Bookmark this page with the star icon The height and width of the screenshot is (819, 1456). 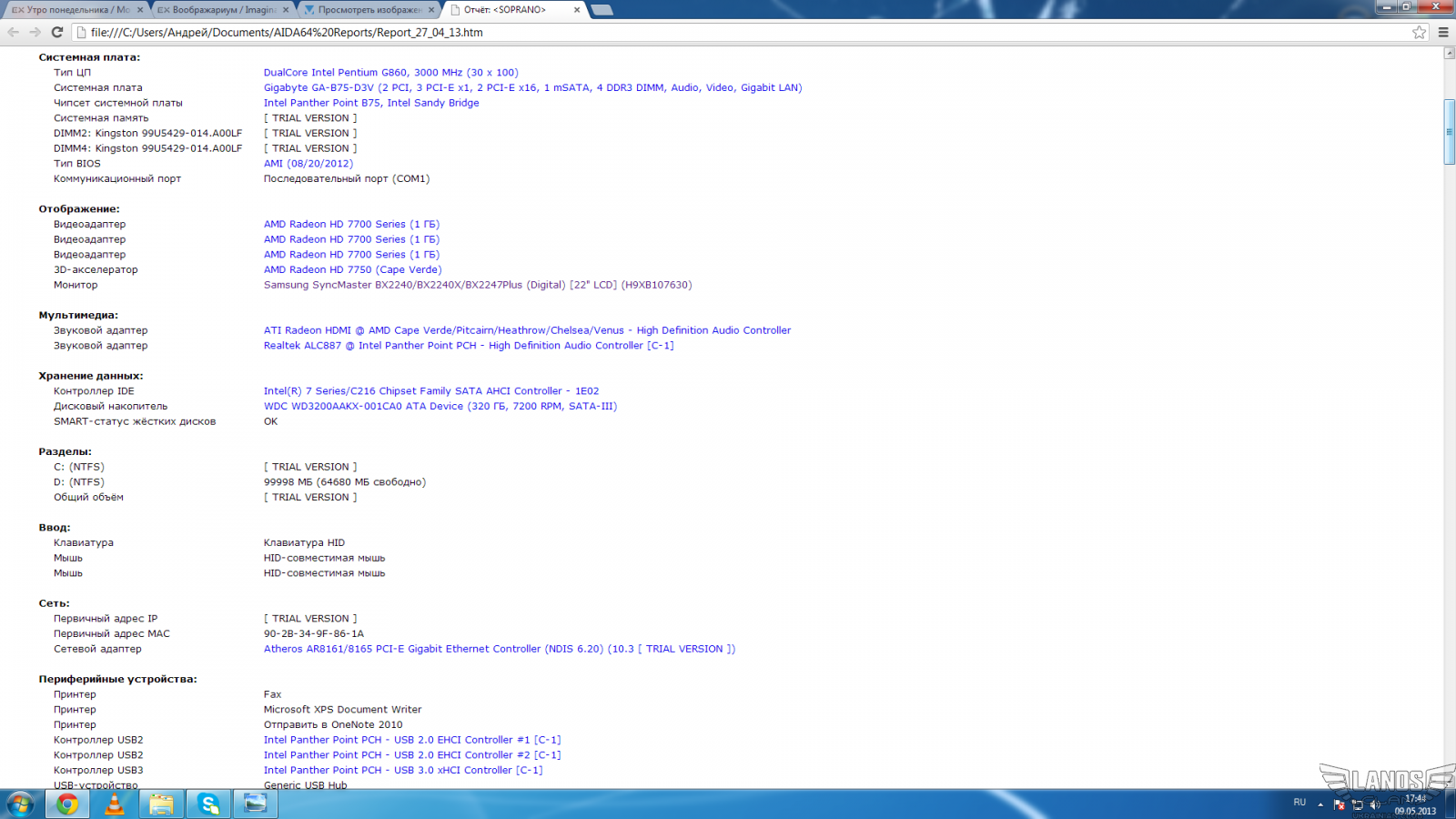pos(1419,32)
